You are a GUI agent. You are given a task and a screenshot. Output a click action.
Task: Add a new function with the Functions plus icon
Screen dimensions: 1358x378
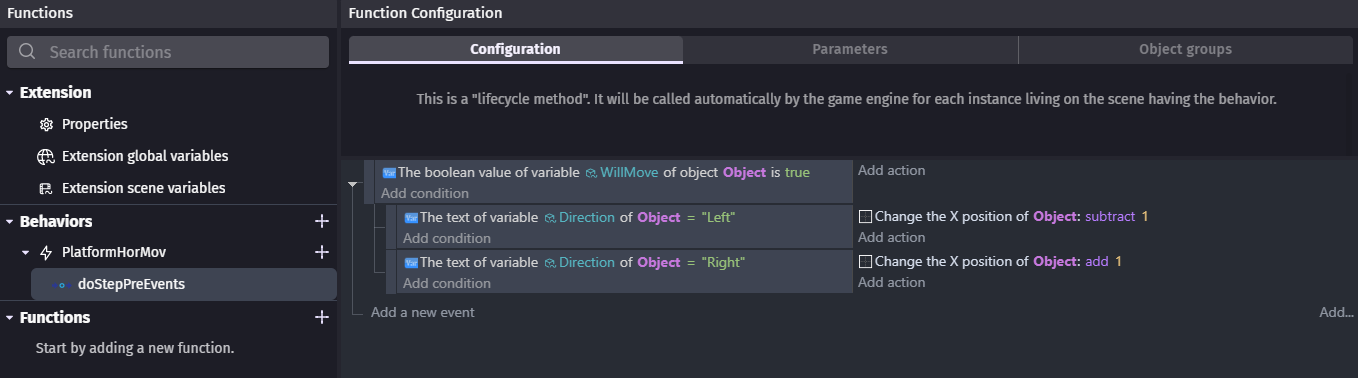coord(322,317)
